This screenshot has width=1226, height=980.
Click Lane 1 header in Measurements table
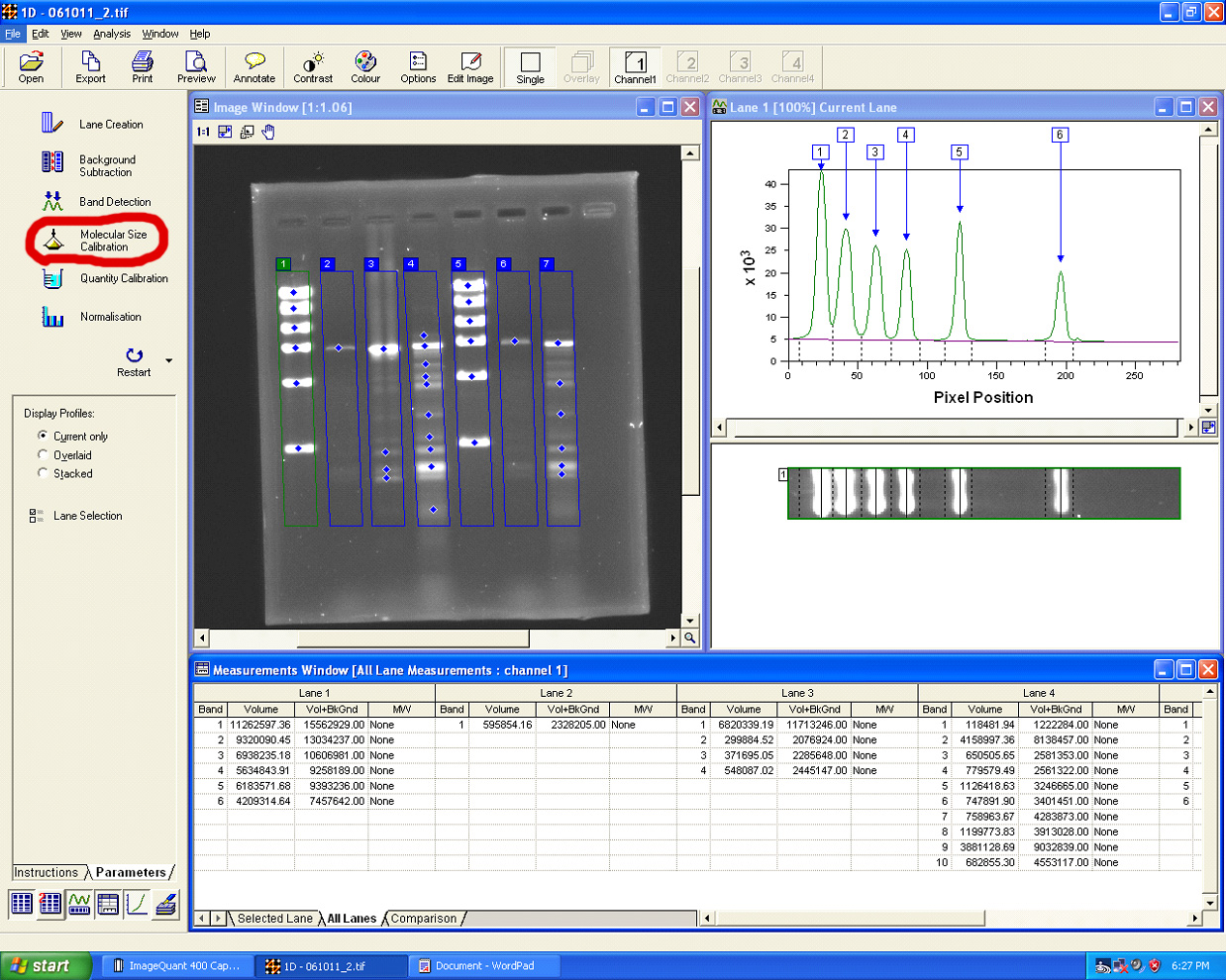314,693
